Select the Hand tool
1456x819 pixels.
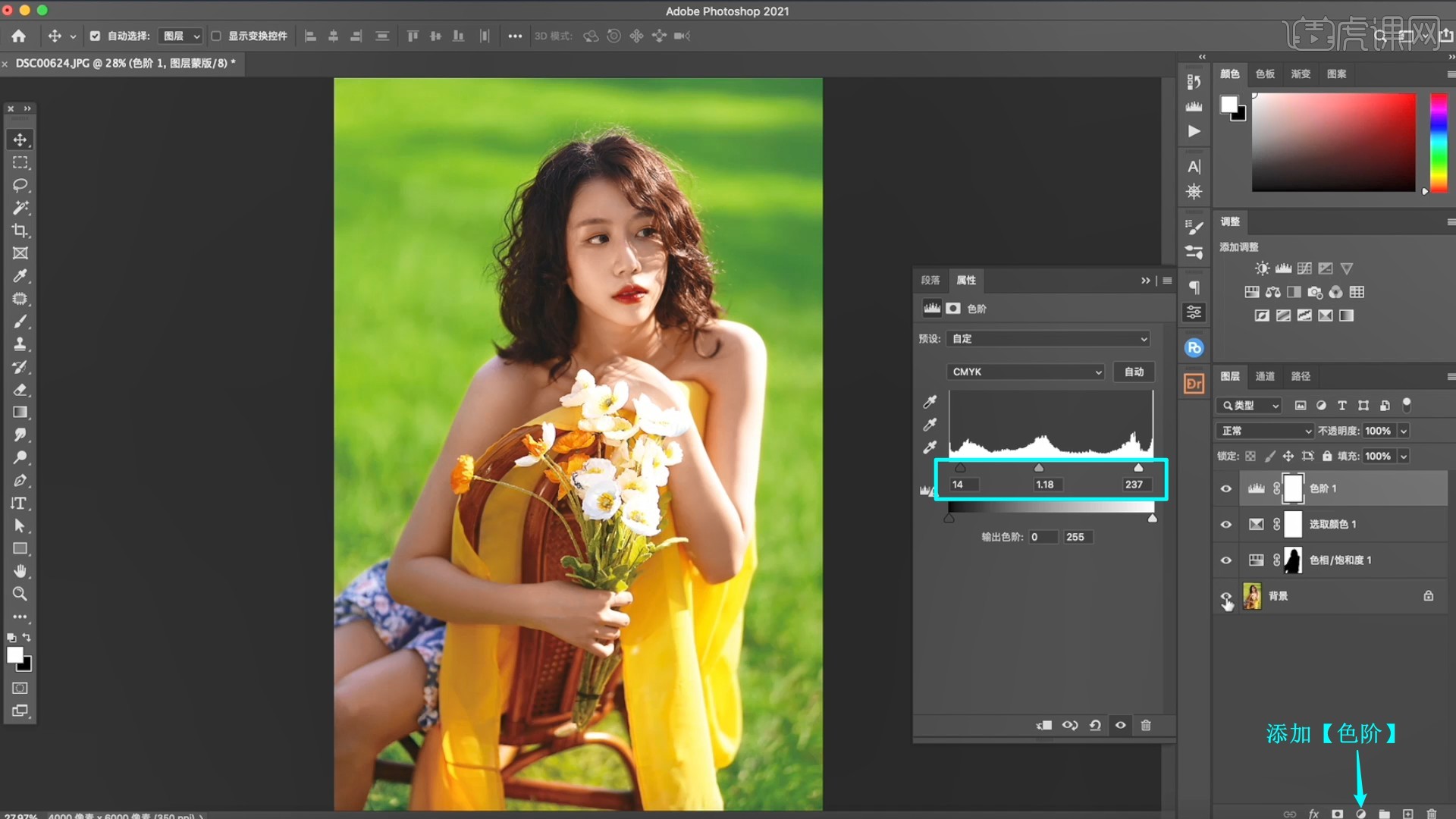(x=20, y=571)
